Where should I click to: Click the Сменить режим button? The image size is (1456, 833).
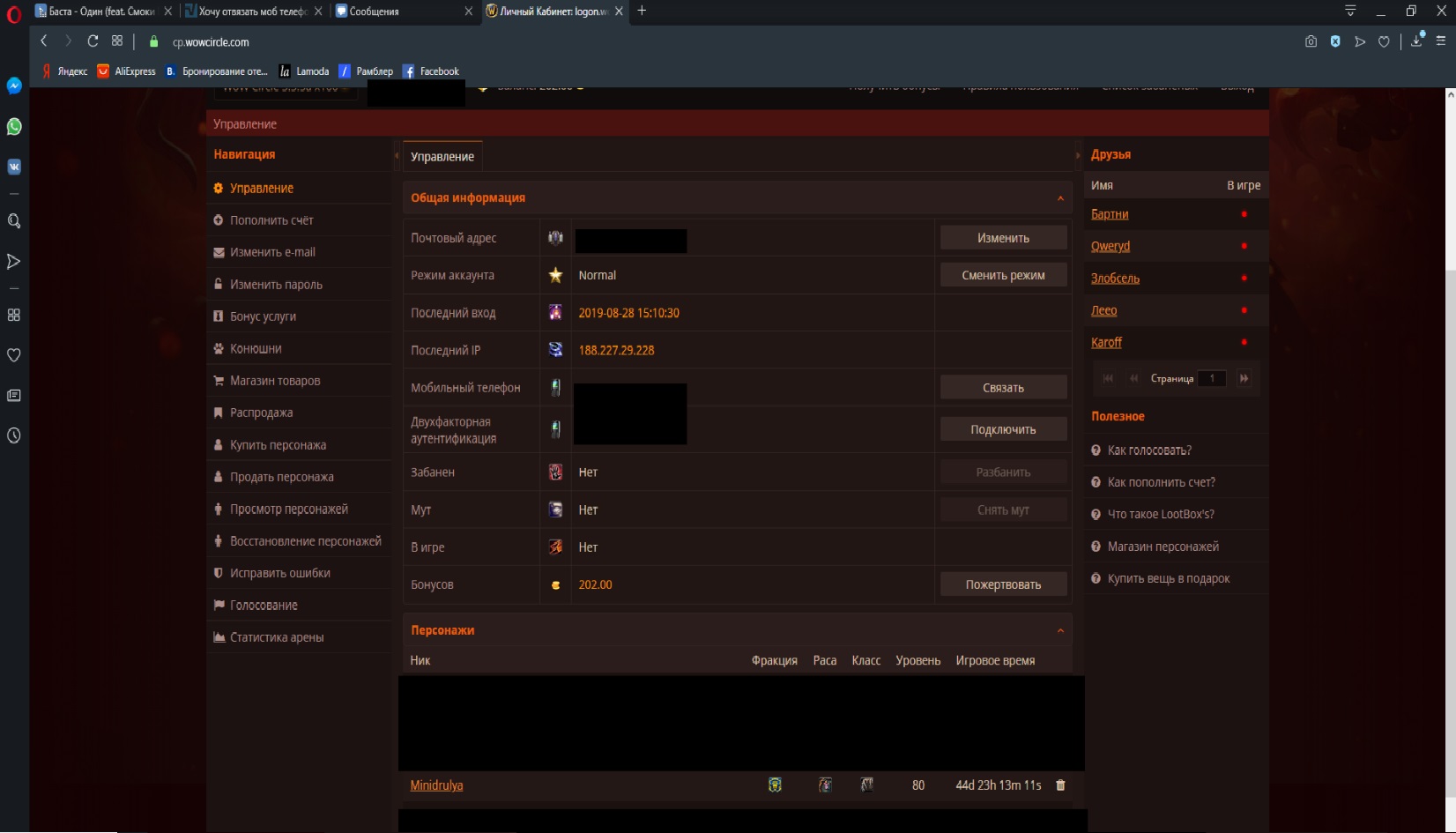tap(1003, 275)
